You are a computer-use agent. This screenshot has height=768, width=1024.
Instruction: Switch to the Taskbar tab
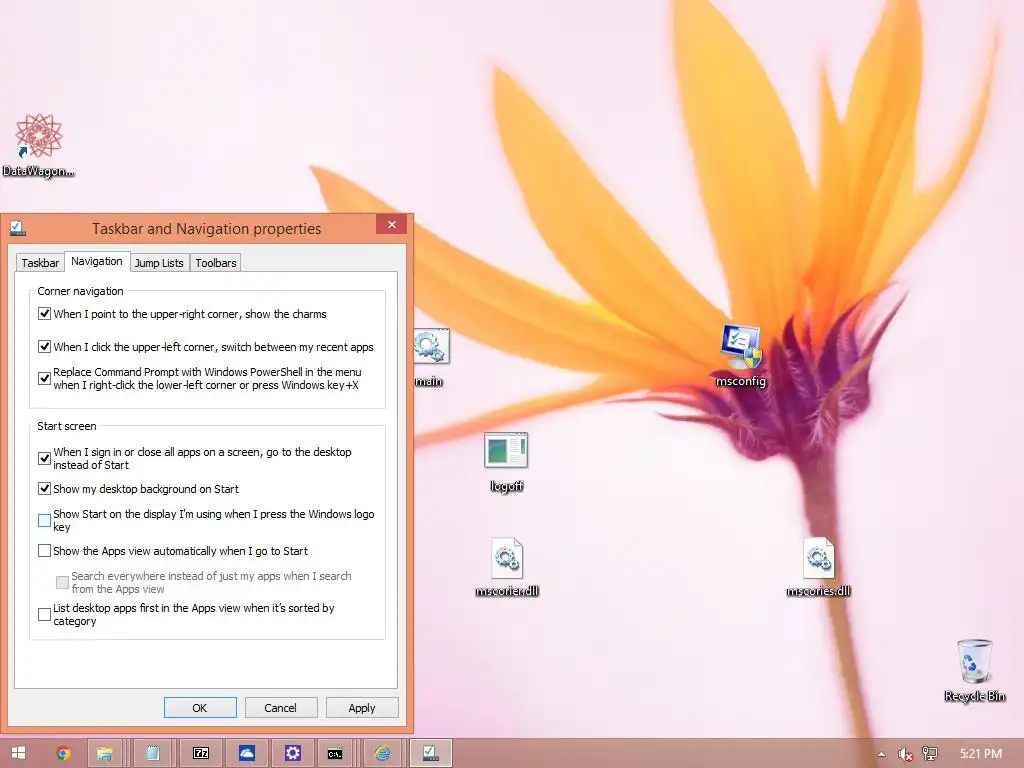[40, 263]
